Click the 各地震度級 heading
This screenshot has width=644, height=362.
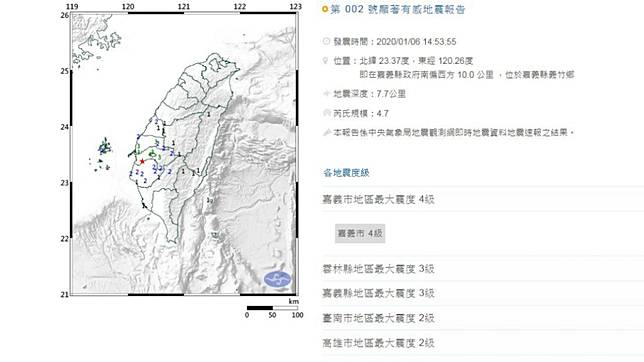[x=346, y=173]
